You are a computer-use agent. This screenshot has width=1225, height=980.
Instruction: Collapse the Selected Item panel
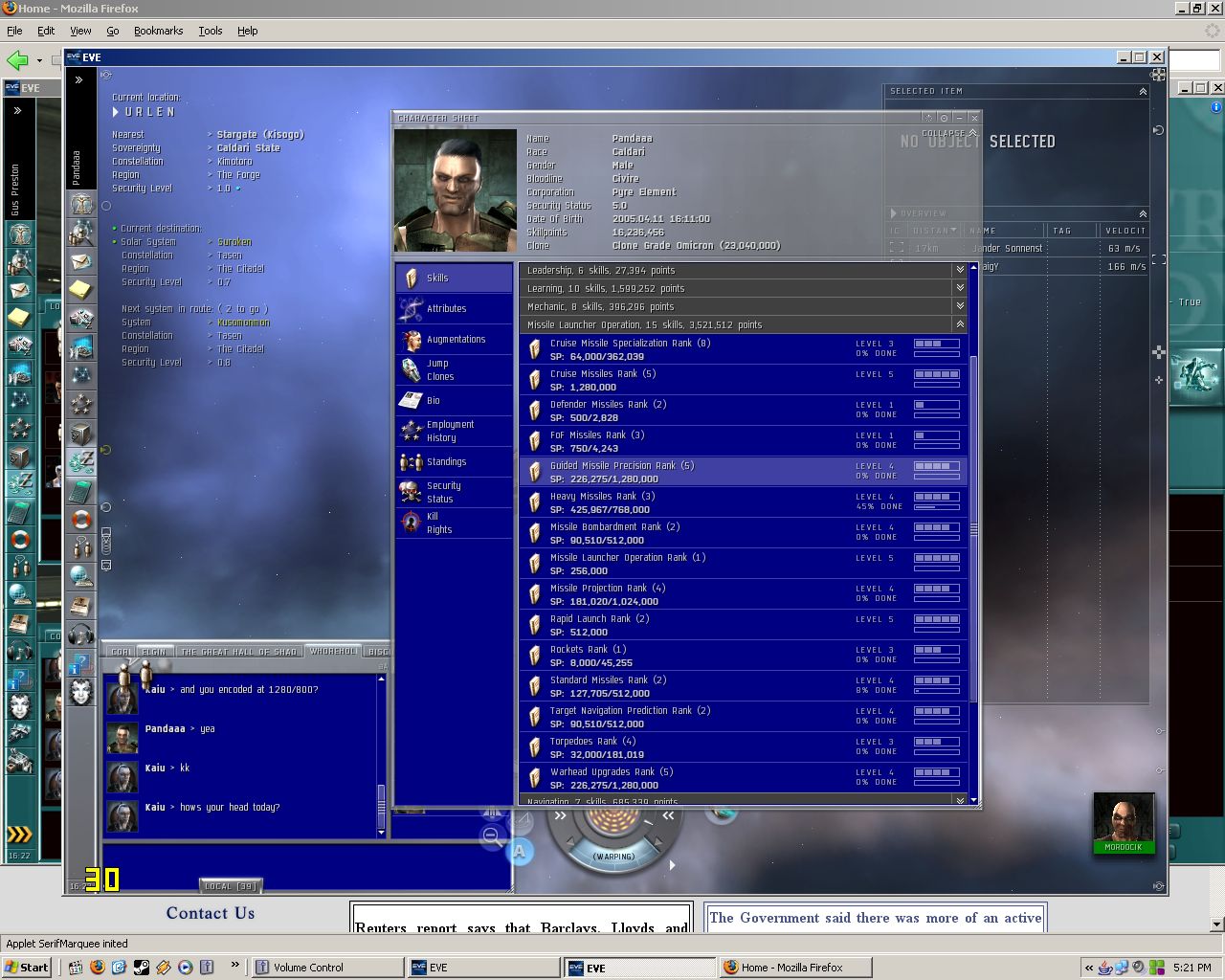click(x=1143, y=92)
